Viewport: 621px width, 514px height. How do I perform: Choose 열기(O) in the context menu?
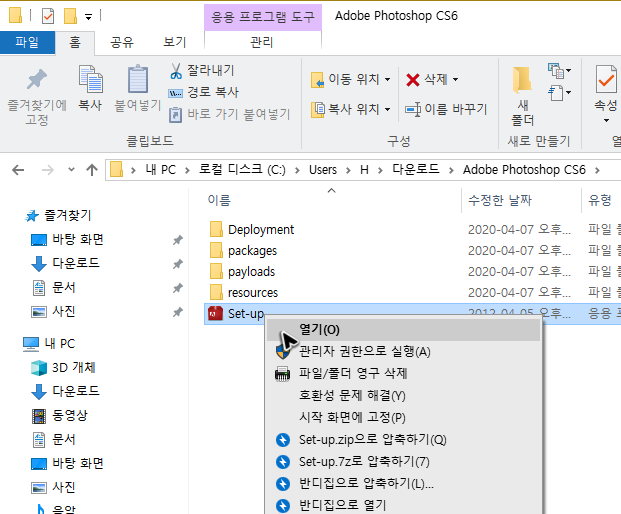coord(403,330)
